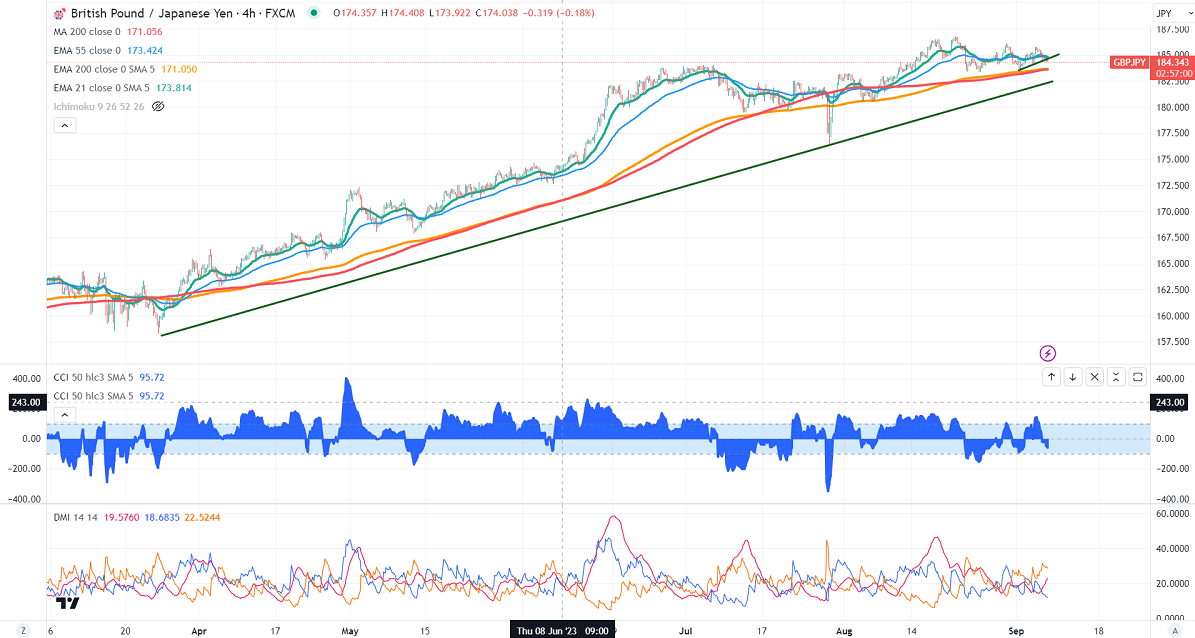
Task: Click the red countdown 02:57:00 label
Action: [1172, 74]
